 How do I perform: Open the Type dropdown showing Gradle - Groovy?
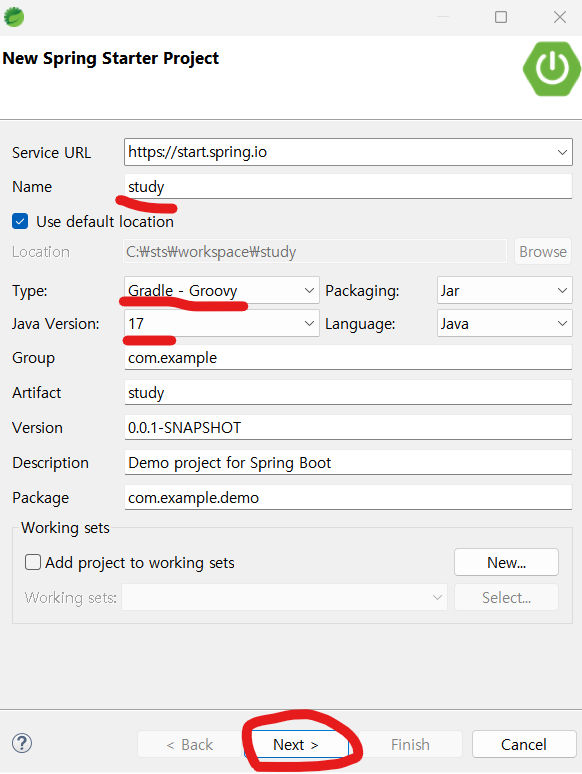point(222,290)
